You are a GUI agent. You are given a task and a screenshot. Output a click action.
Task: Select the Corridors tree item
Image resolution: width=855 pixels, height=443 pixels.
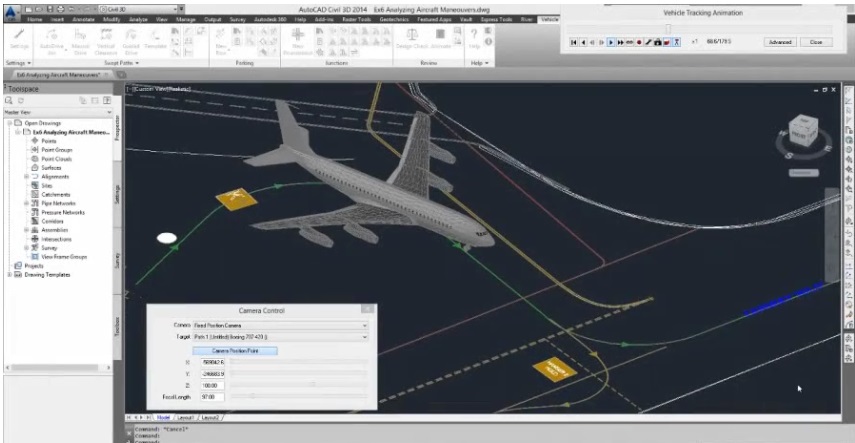[x=52, y=221]
